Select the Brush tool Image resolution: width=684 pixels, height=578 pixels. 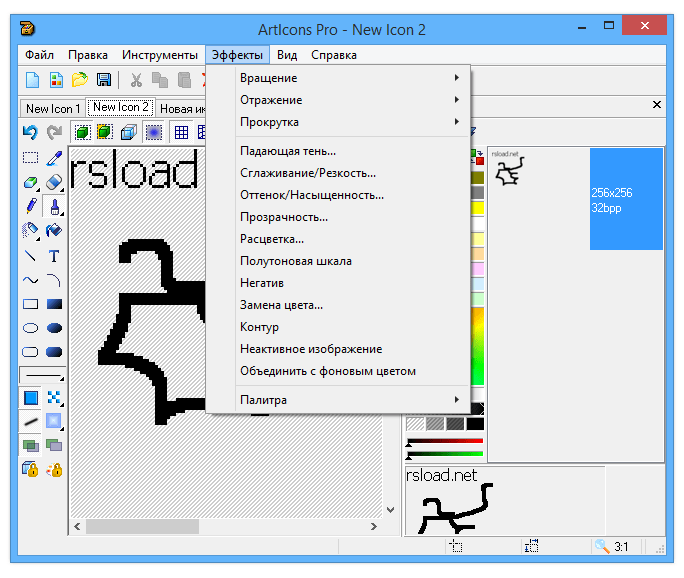tap(54, 206)
